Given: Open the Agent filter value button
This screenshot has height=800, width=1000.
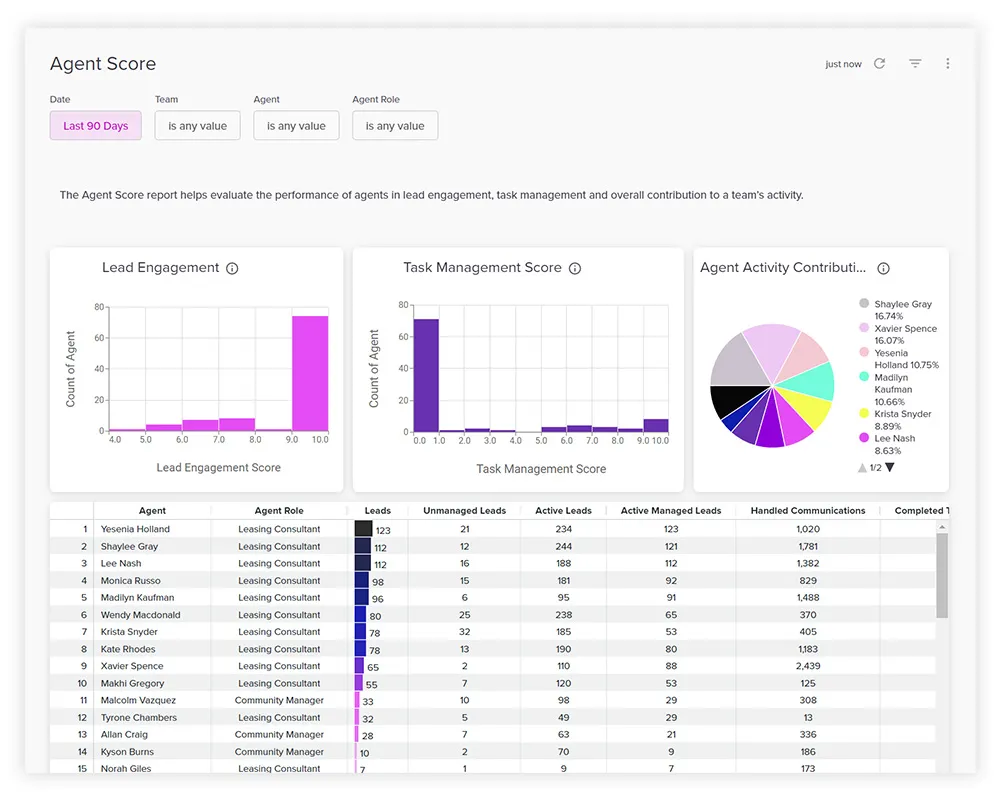Looking at the screenshot, I should click(296, 126).
